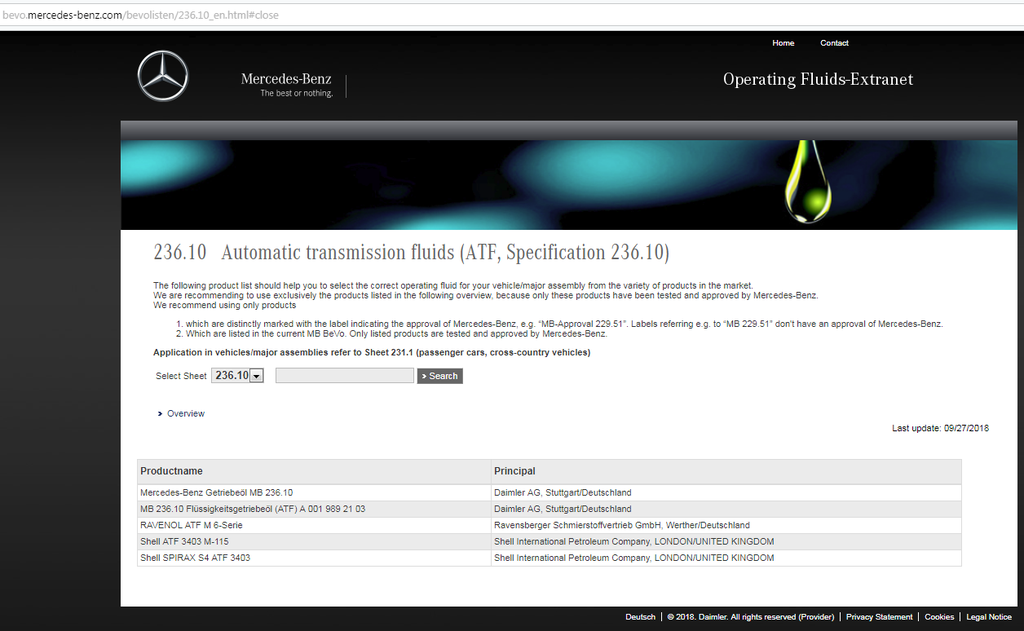
Task: Open the Overview link
Action: pos(185,413)
